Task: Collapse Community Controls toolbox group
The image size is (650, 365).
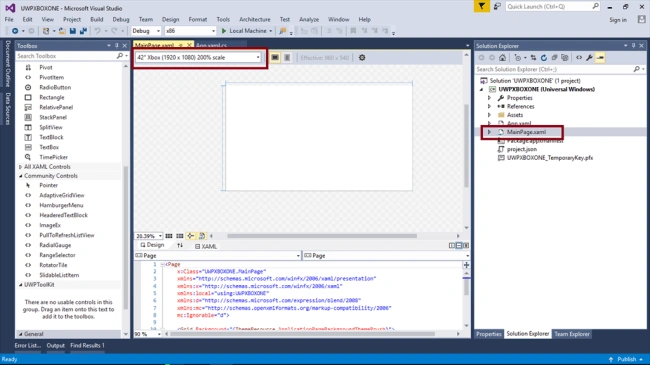Action: [x=20, y=176]
